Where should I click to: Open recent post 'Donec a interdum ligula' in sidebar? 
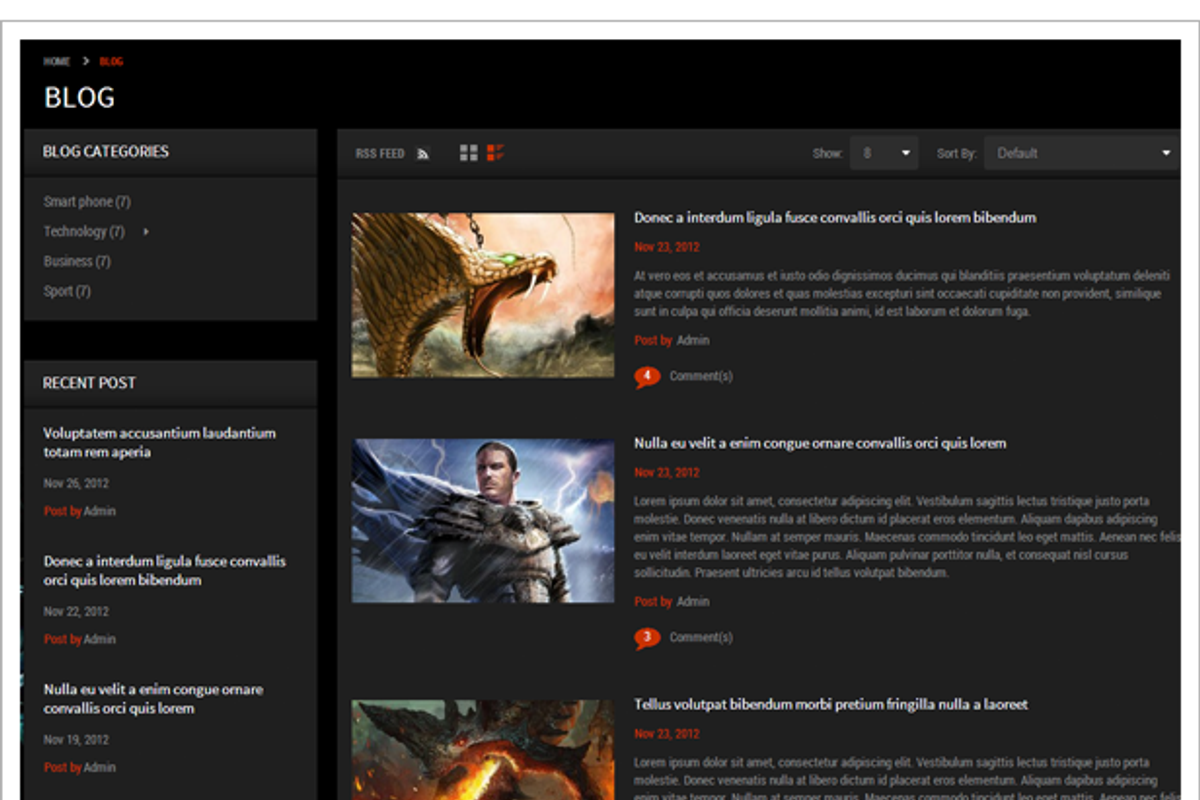[165, 571]
